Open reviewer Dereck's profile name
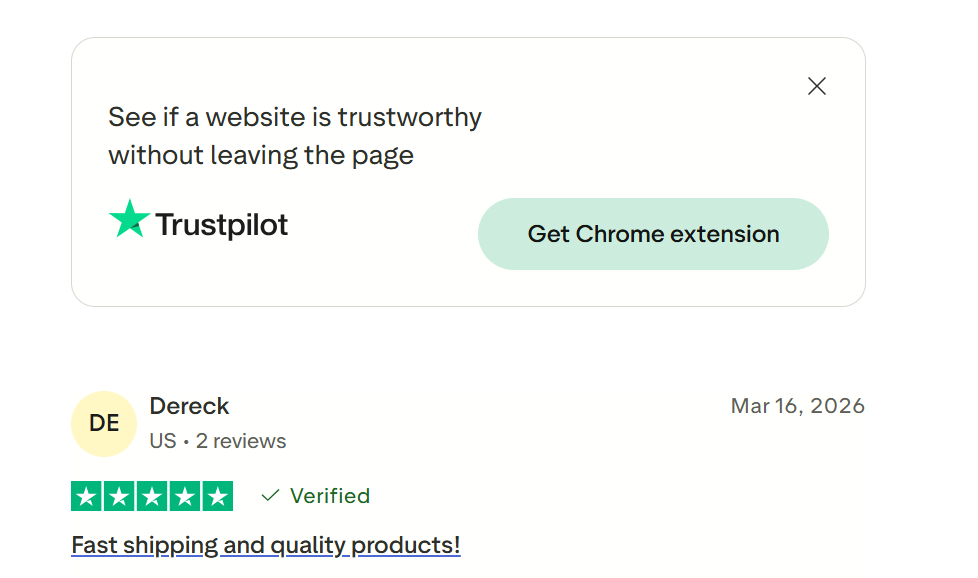This screenshot has width=978, height=578. 189,406
